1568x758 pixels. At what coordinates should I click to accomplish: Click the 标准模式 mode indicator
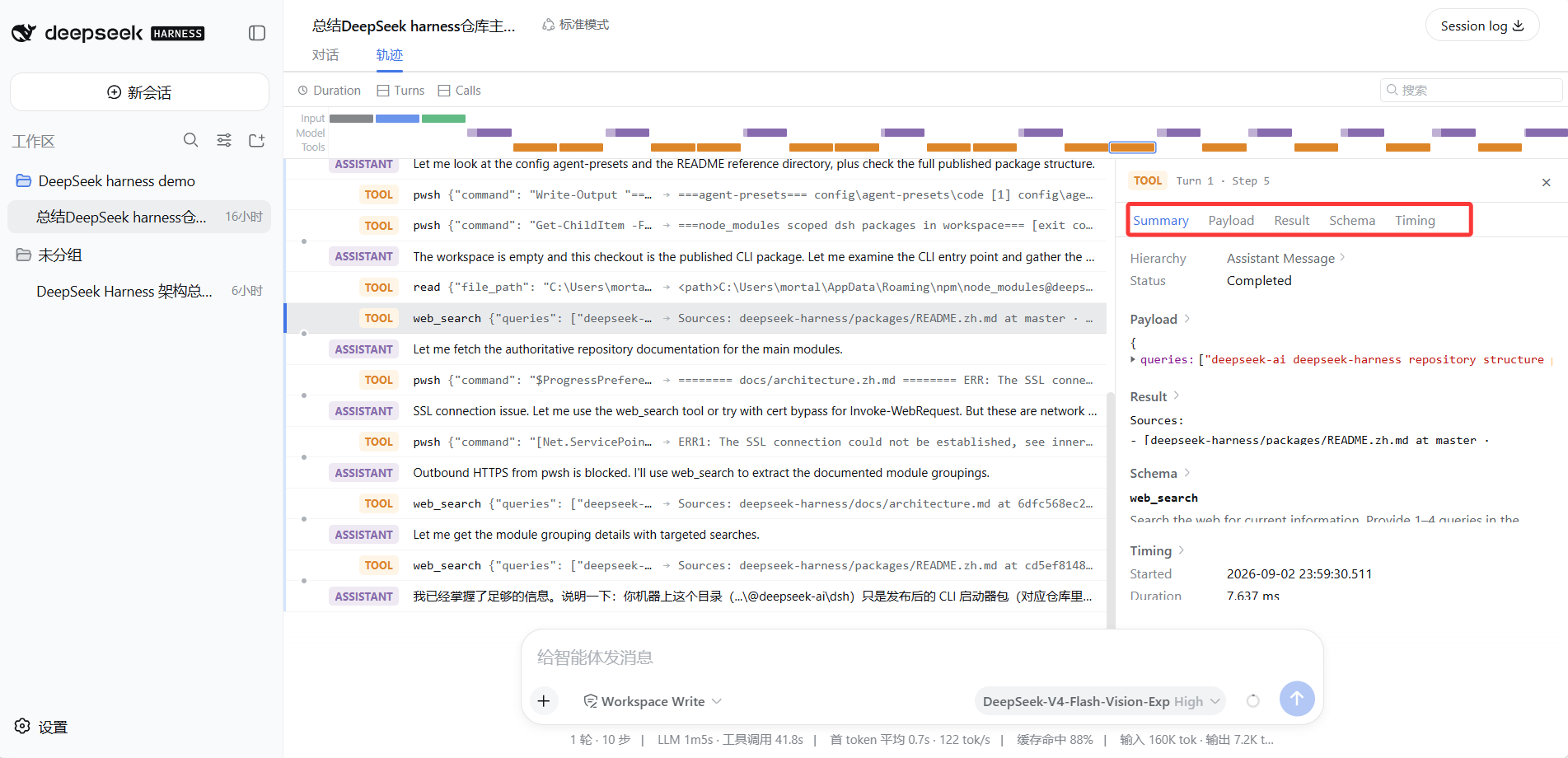click(575, 25)
